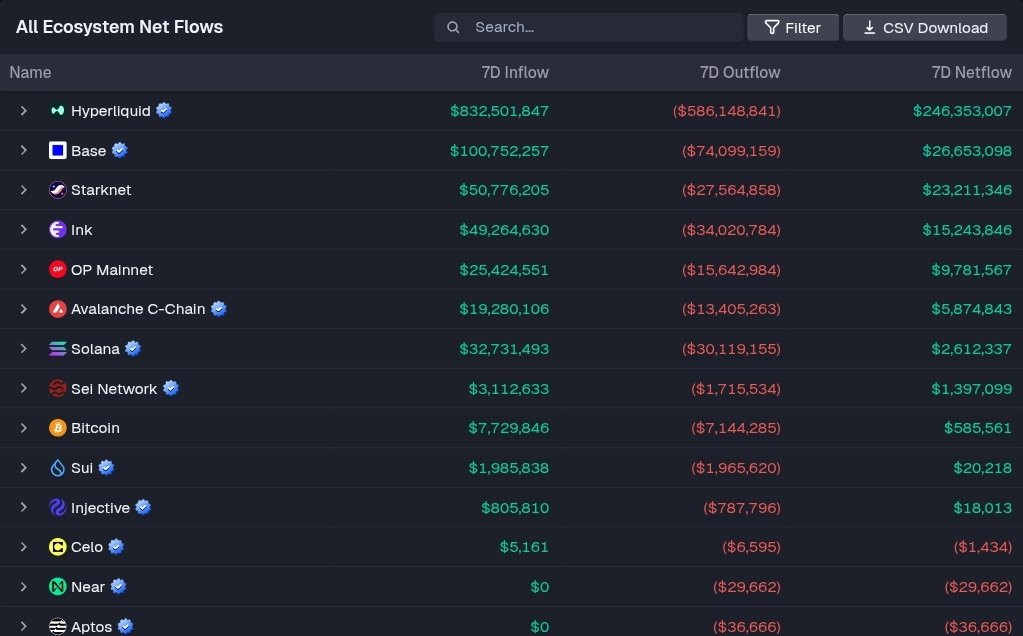Click the All Ecosystem Net Flows title

[119, 27]
